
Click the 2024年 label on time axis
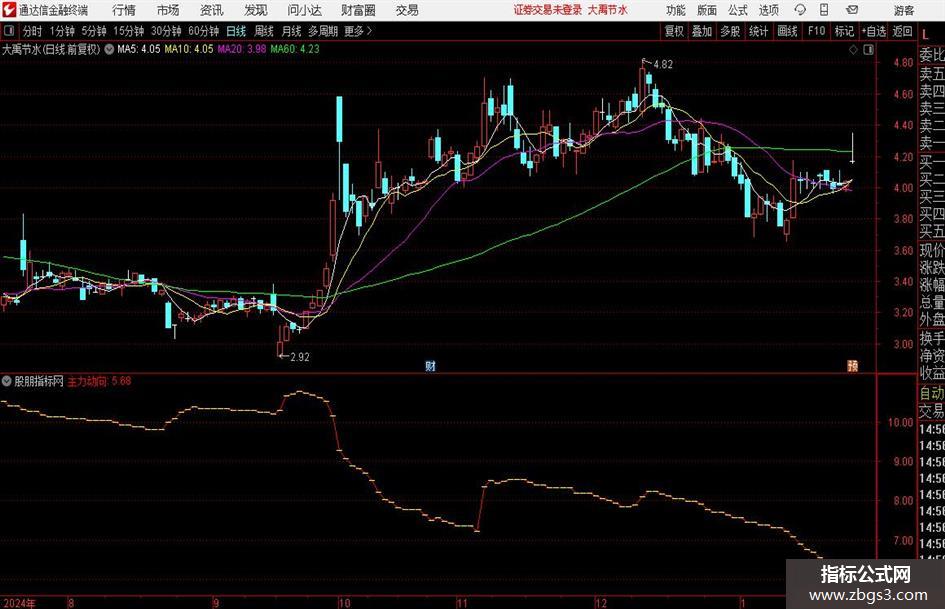coord(18,603)
